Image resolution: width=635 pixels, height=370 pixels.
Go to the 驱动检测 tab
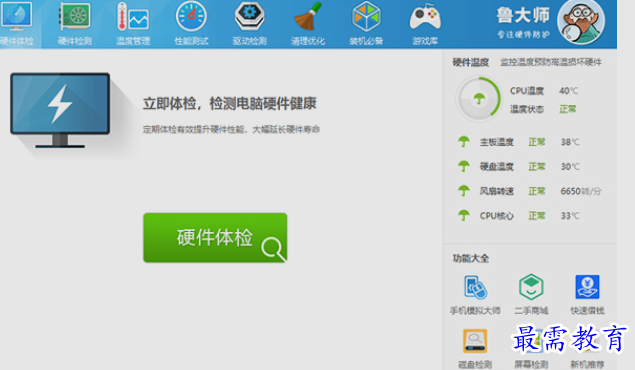coord(249,23)
